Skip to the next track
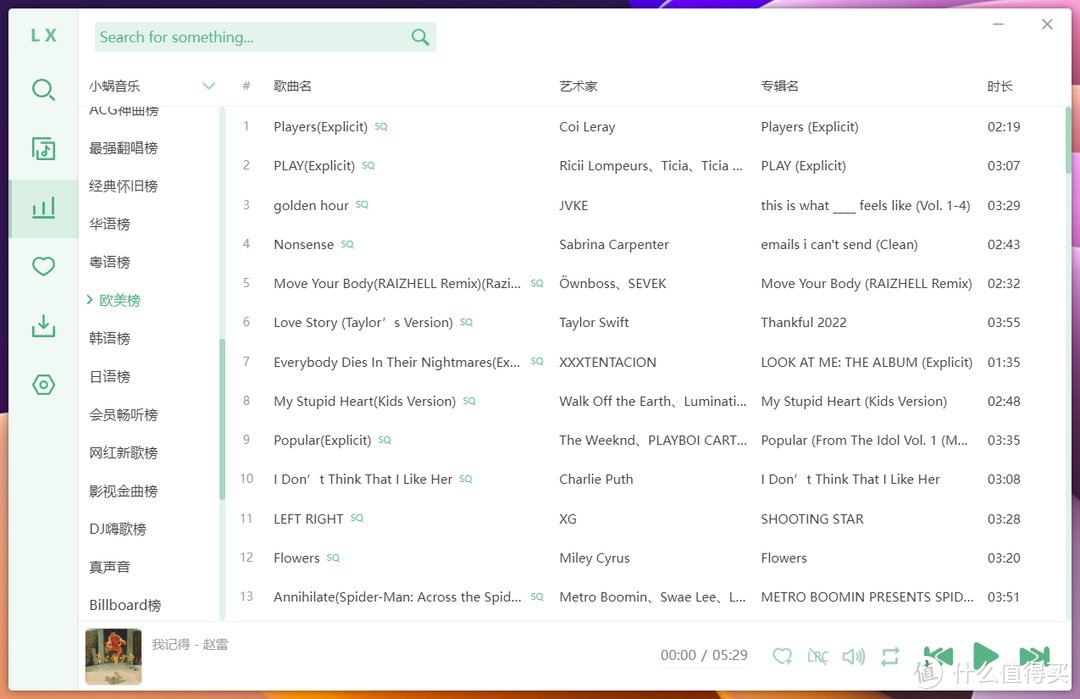This screenshot has width=1080, height=699. click(1034, 656)
